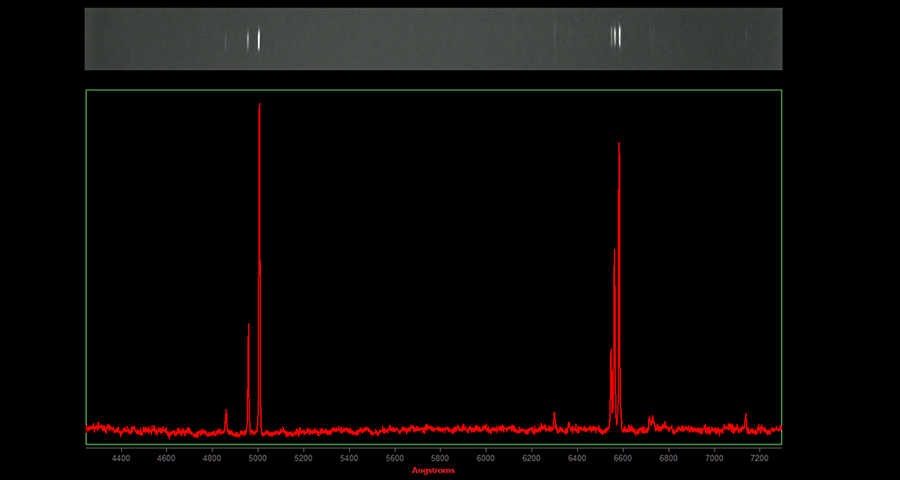
Task: Select the 7200 wavelength tick label
Action: click(759, 458)
